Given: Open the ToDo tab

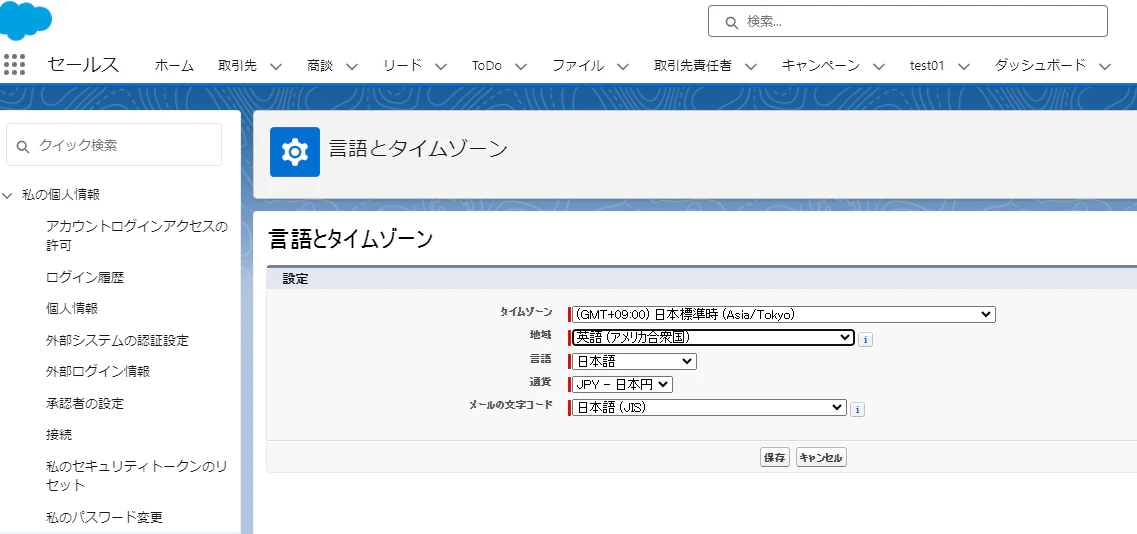Looking at the screenshot, I should pyautogui.click(x=487, y=65).
